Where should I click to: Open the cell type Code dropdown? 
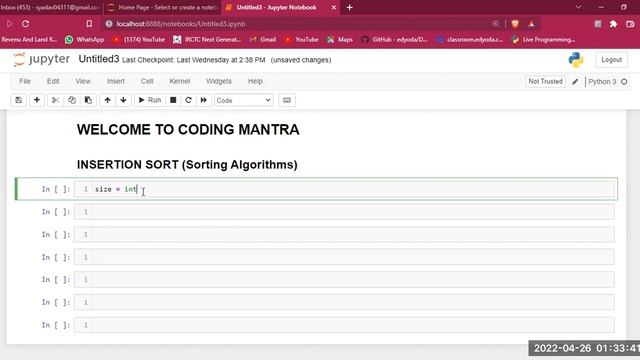tap(243, 100)
